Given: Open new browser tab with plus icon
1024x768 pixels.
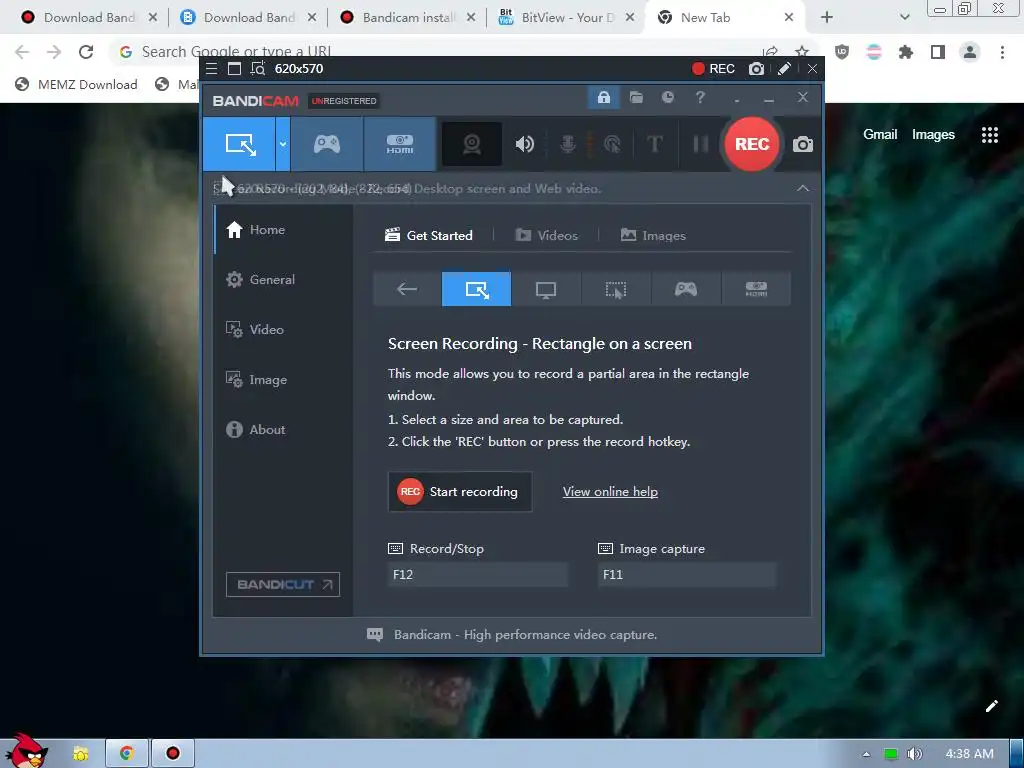Looking at the screenshot, I should (x=827, y=18).
